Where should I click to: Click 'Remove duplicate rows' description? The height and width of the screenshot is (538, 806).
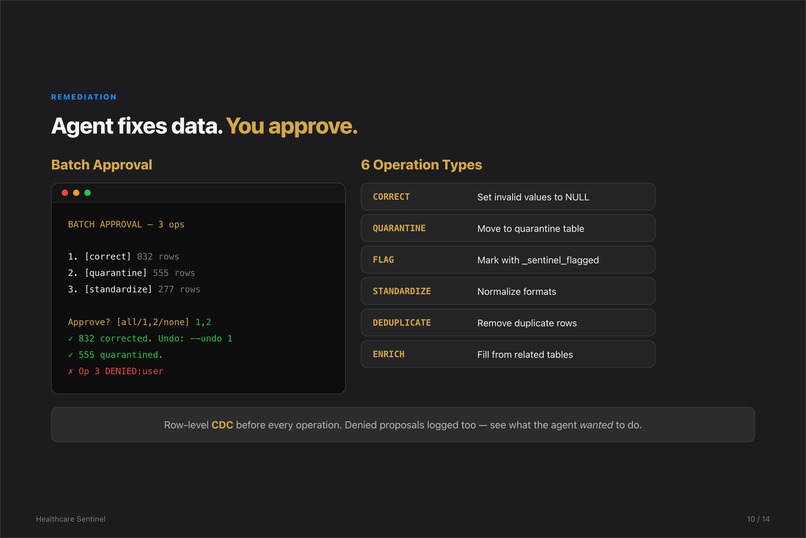527,323
